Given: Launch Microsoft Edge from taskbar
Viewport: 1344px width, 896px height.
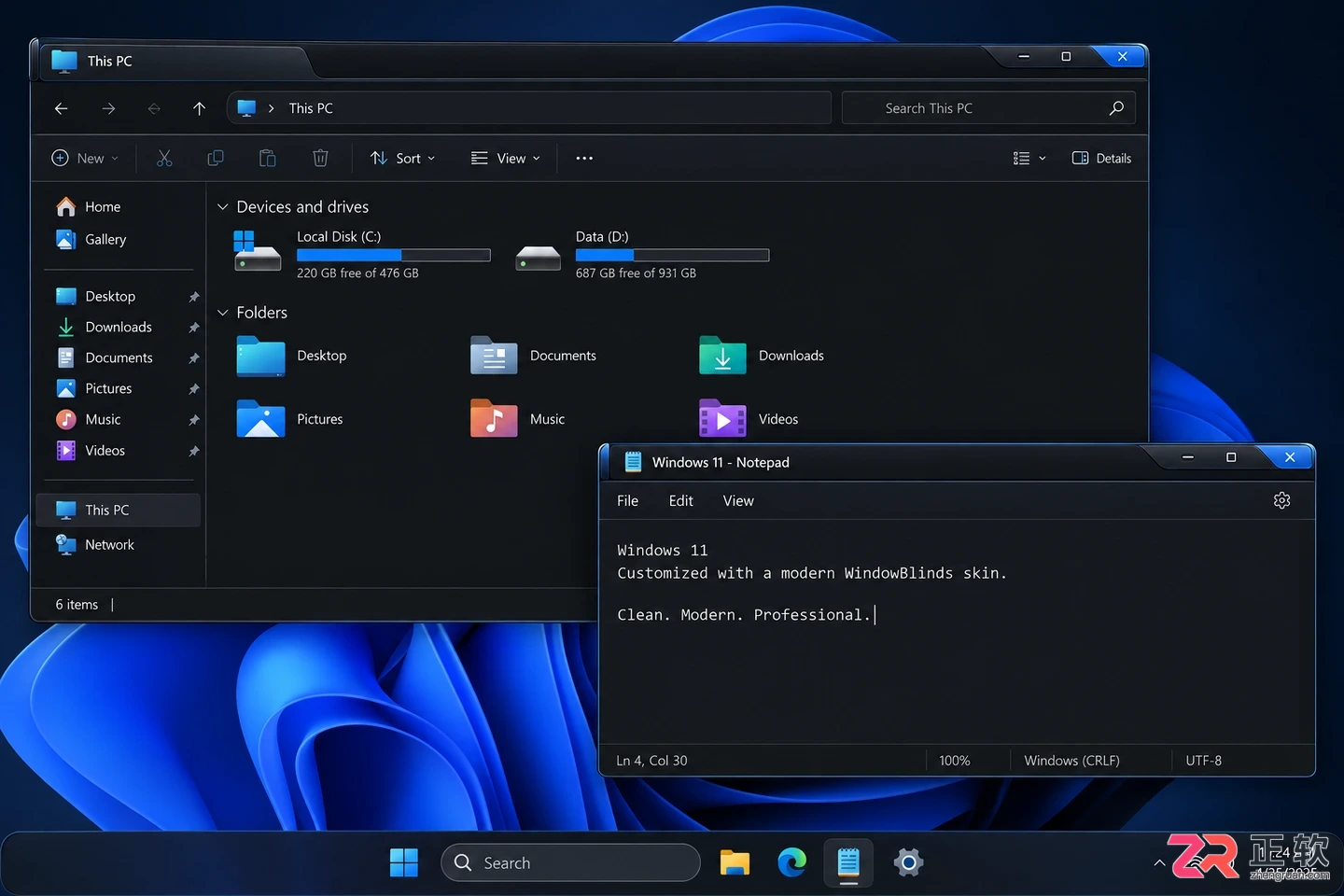Looking at the screenshot, I should pos(792,863).
